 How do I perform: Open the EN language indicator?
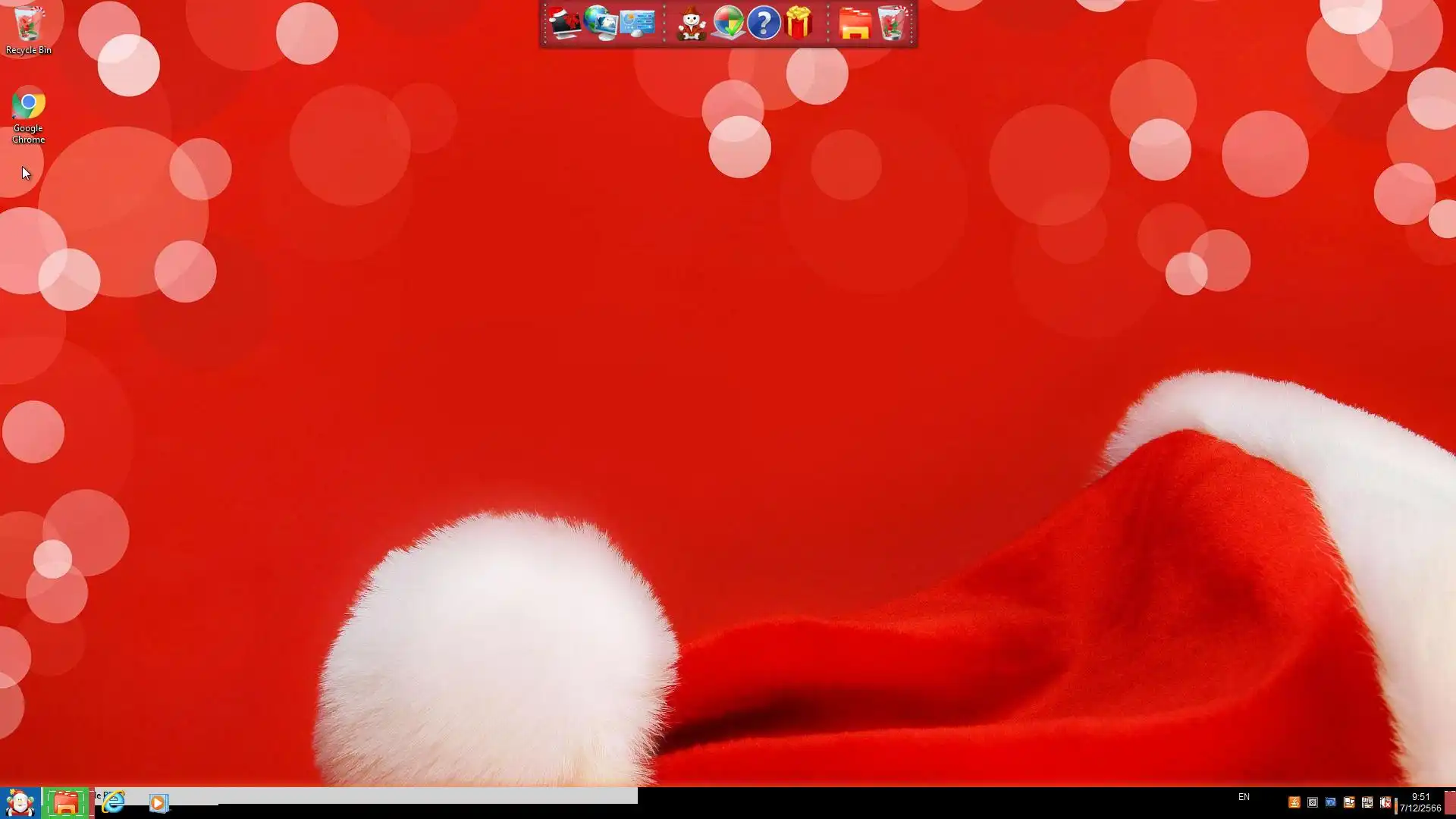(1244, 797)
